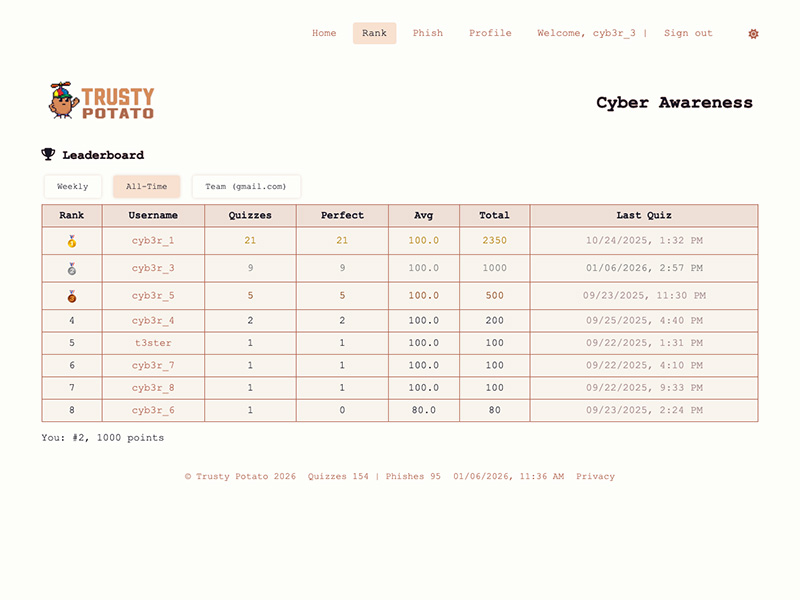Screen dimensions: 800x600
Task: Click the silver medal rank icon
Action: click(x=72, y=269)
